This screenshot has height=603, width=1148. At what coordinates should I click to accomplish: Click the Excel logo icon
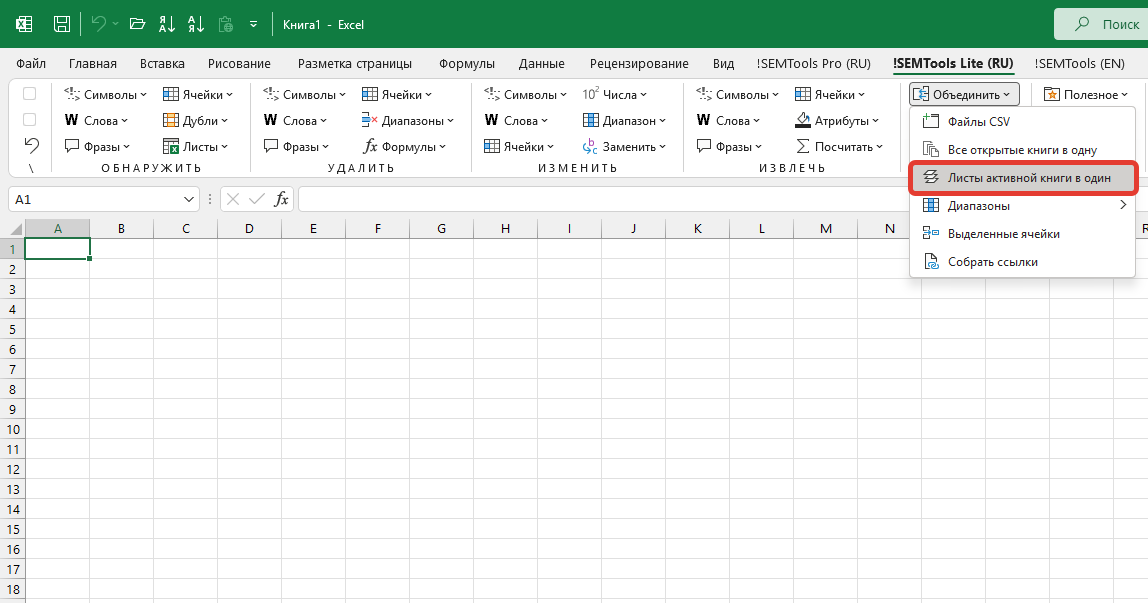[24, 24]
